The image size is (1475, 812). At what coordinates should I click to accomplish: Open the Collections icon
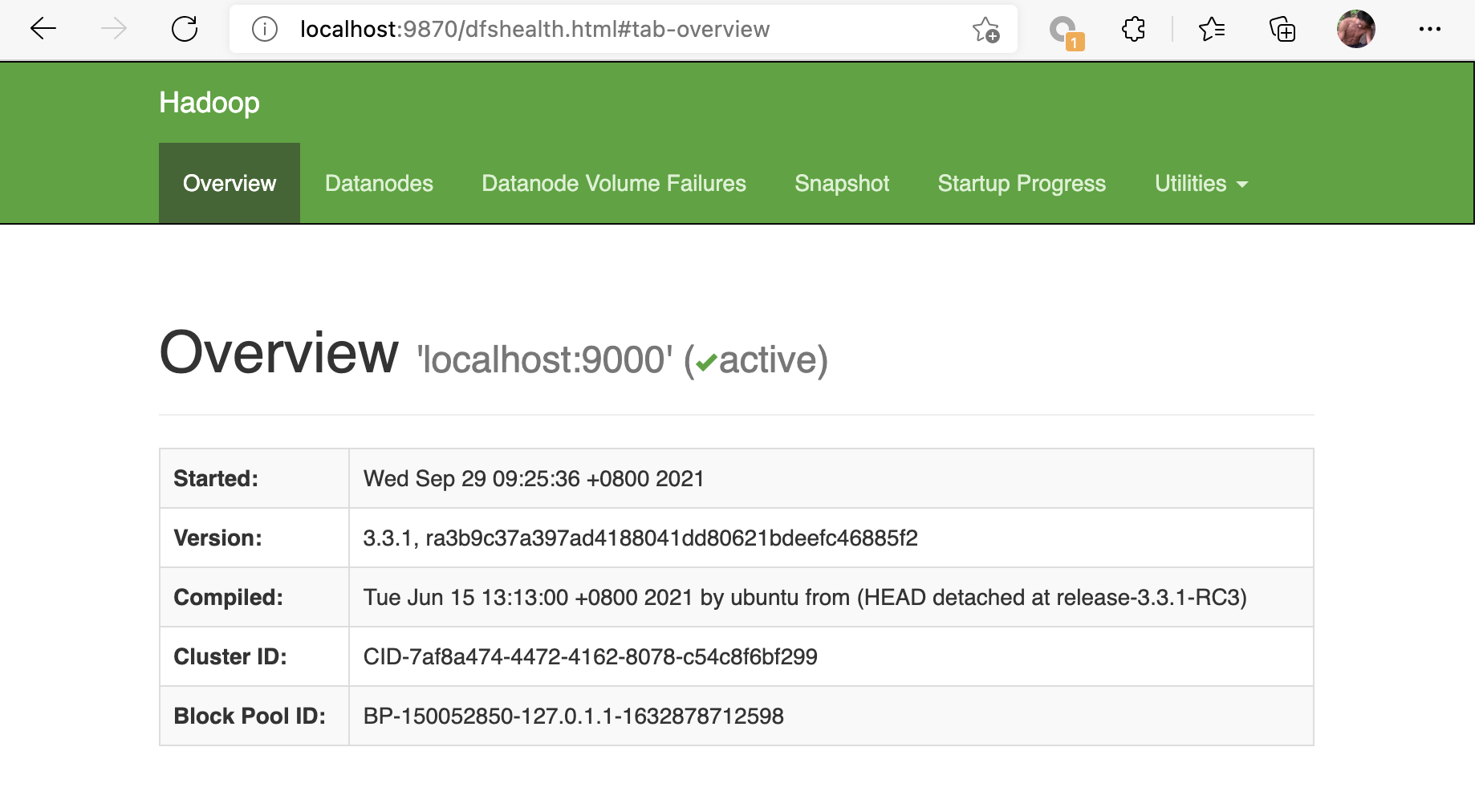1282,30
